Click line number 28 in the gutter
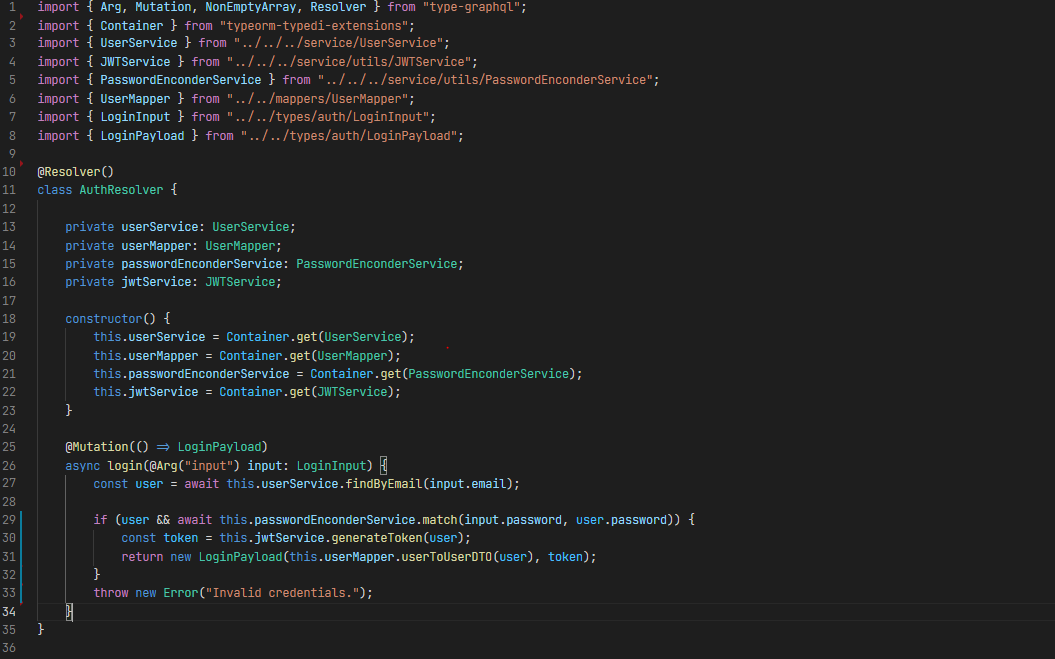 [x=9, y=502]
